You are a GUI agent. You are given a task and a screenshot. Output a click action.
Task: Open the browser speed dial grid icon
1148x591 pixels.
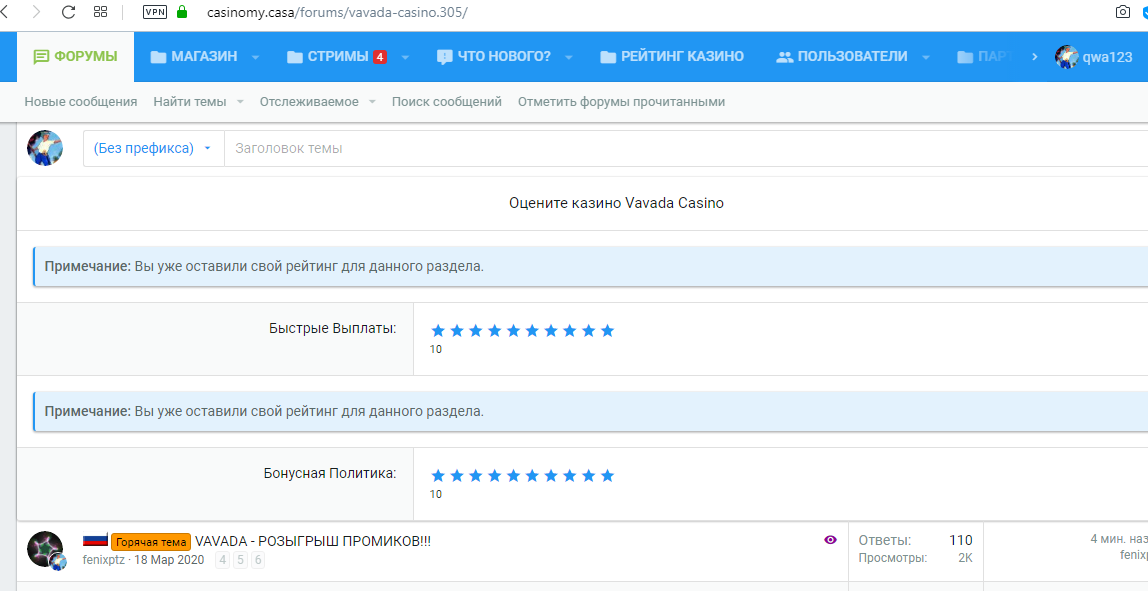[101, 12]
